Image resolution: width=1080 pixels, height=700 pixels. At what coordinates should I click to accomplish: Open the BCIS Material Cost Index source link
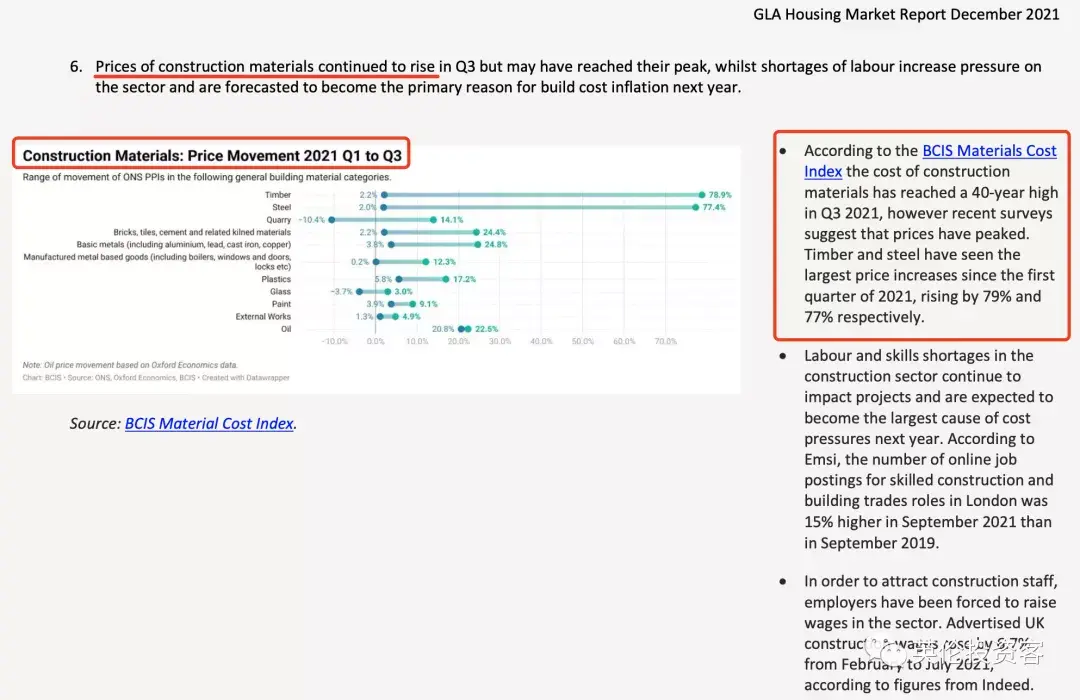(209, 424)
